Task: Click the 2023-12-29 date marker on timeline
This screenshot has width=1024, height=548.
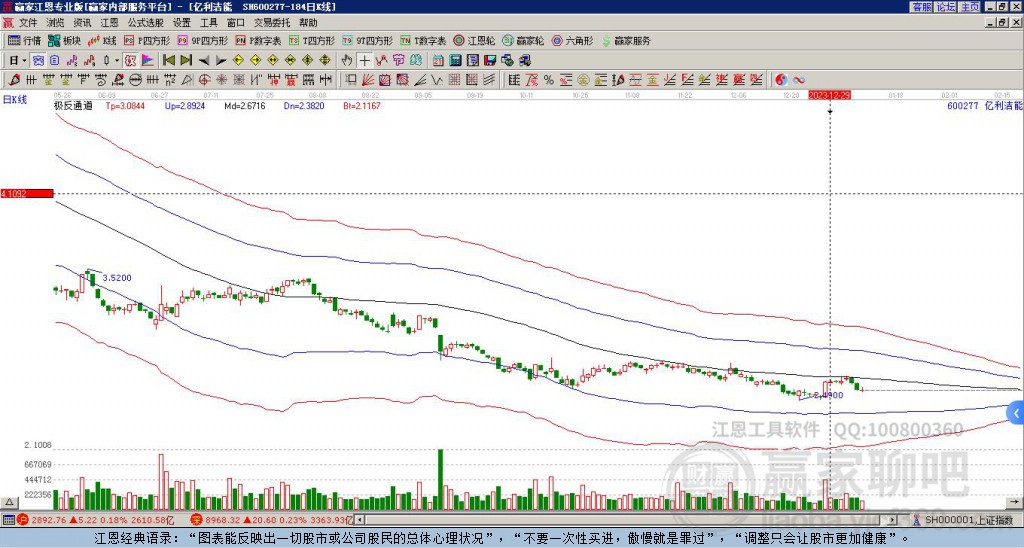Action: (x=829, y=95)
